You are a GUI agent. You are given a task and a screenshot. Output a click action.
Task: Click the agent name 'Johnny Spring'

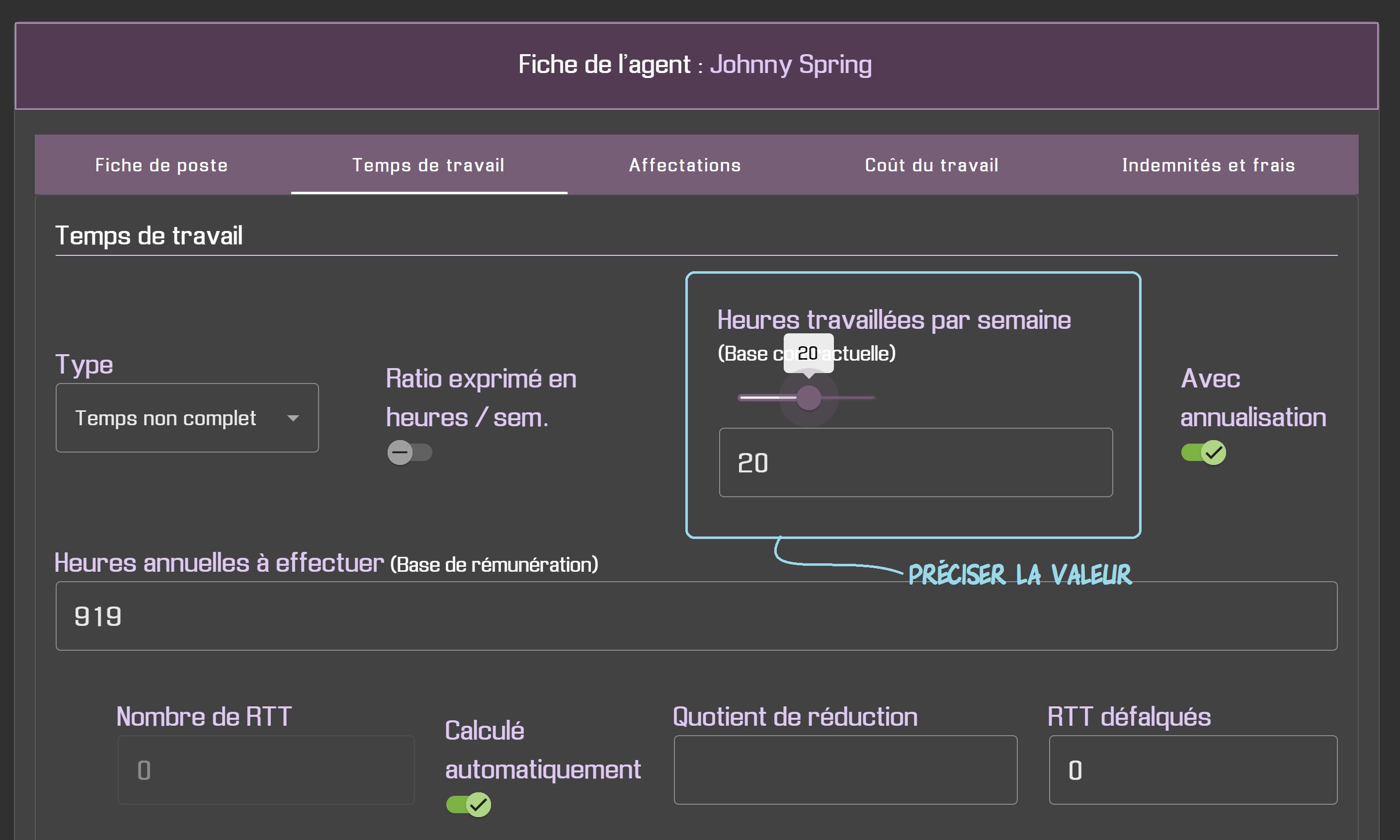pyautogui.click(x=791, y=65)
